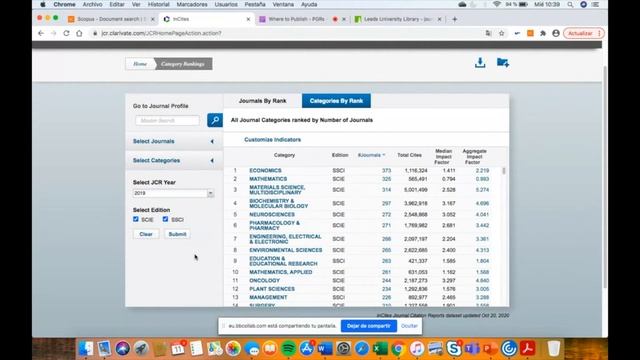Switch to the Journals By Rank tab

262,101
